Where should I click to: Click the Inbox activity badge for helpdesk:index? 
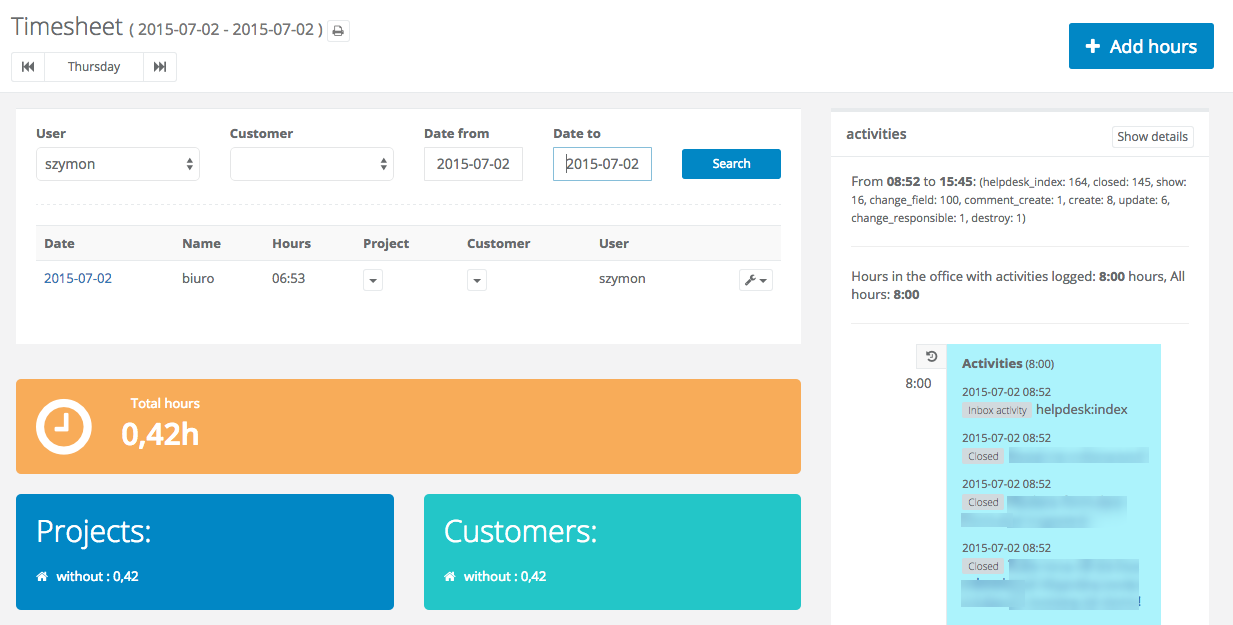(x=996, y=409)
